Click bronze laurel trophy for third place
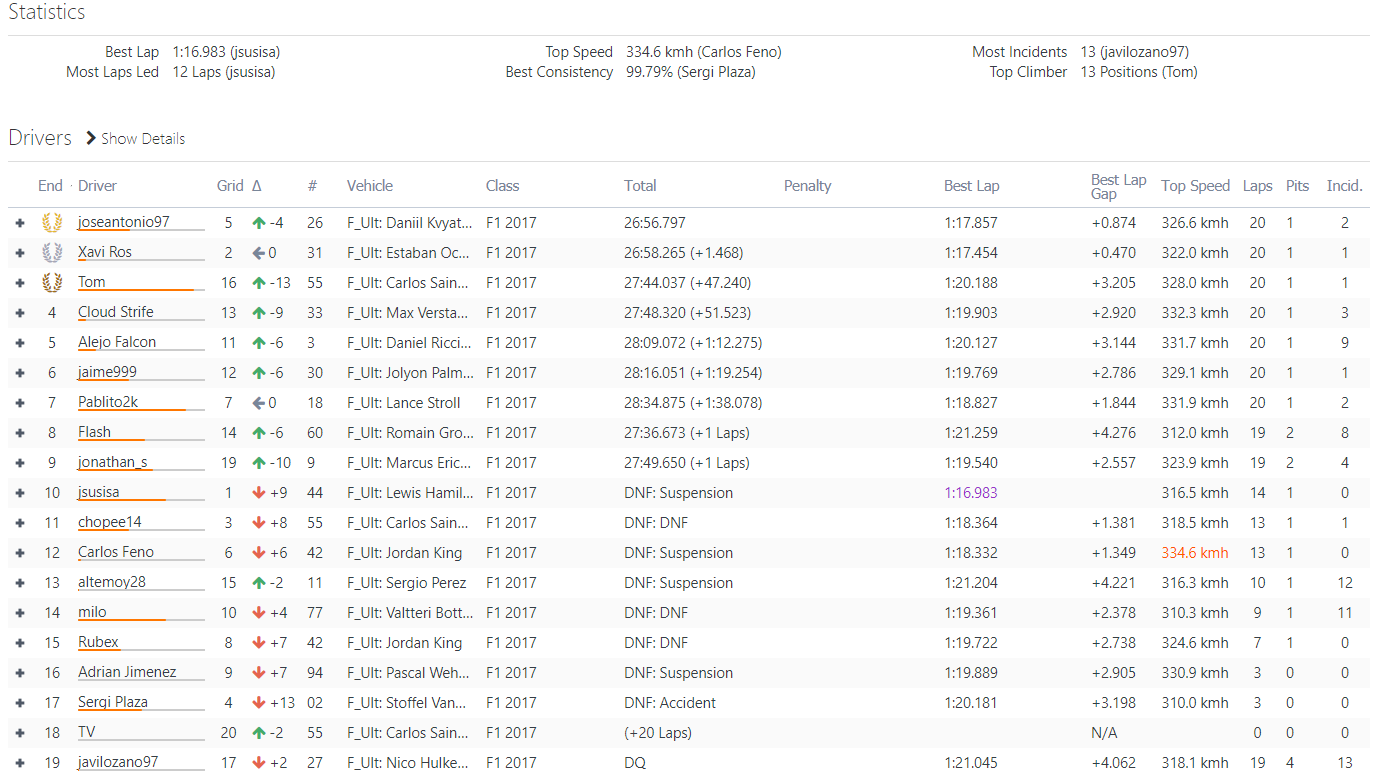The image size is (1373, 777). [x=52, y=283]
